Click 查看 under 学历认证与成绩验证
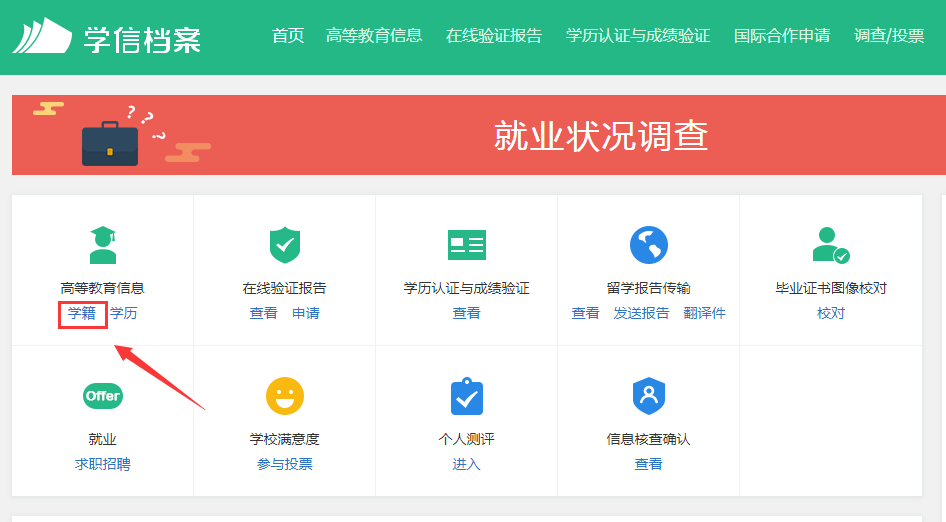946x522 pixels. [x=466, y=313]
